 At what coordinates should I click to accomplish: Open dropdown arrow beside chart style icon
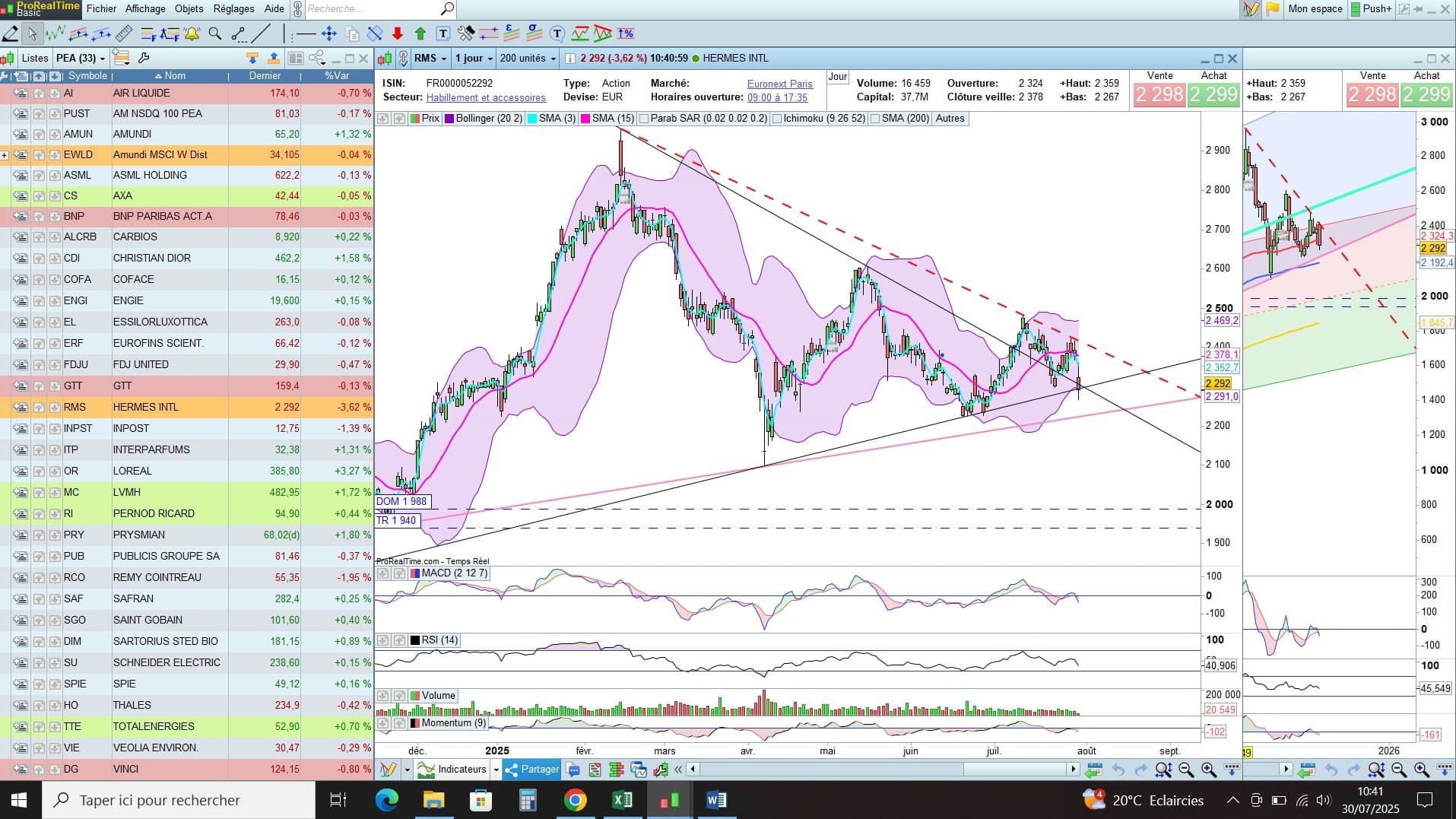407,770
